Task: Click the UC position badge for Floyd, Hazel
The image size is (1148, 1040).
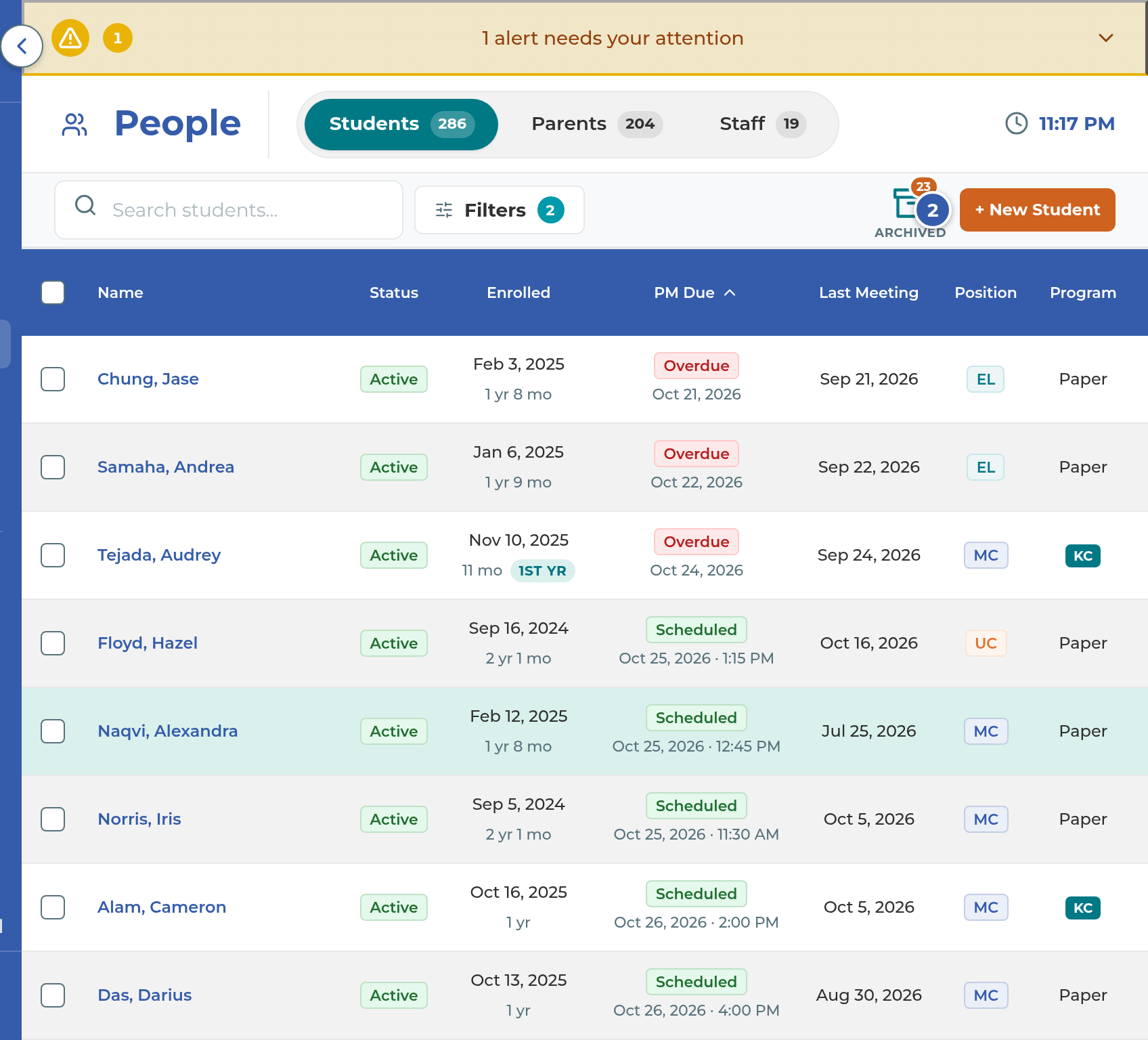Action: [986, 643]
